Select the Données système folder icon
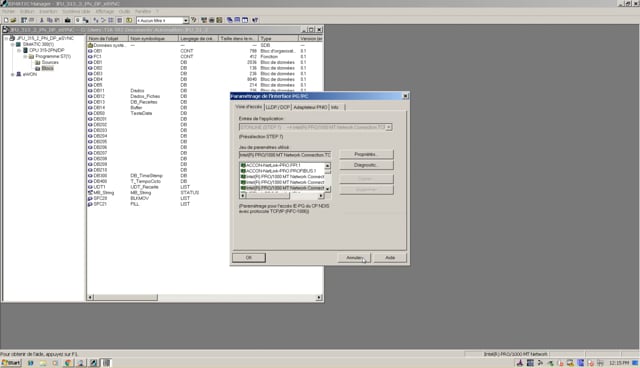 90,45
